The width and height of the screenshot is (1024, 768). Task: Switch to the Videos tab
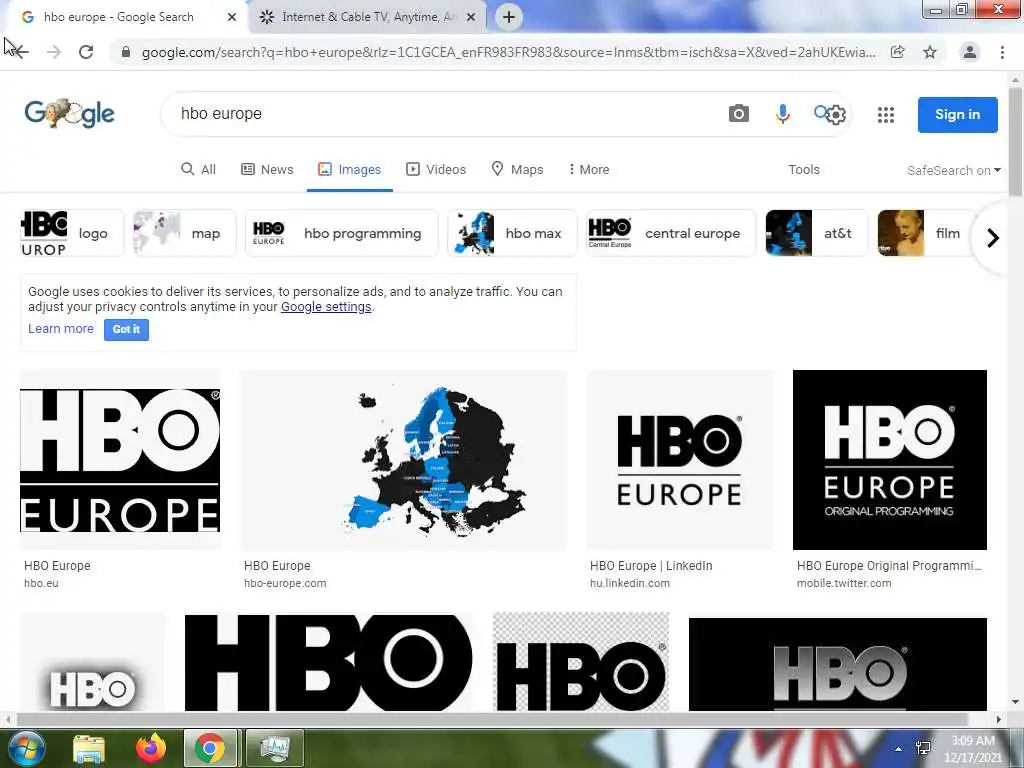(x=436, y=169)
